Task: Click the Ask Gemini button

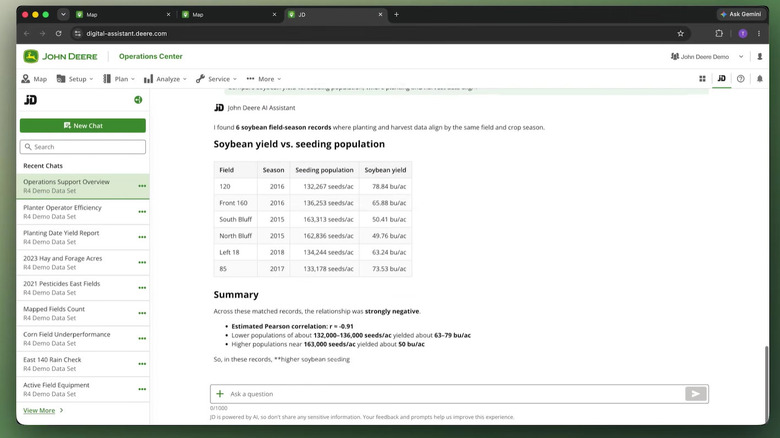Action: (741, 14)
